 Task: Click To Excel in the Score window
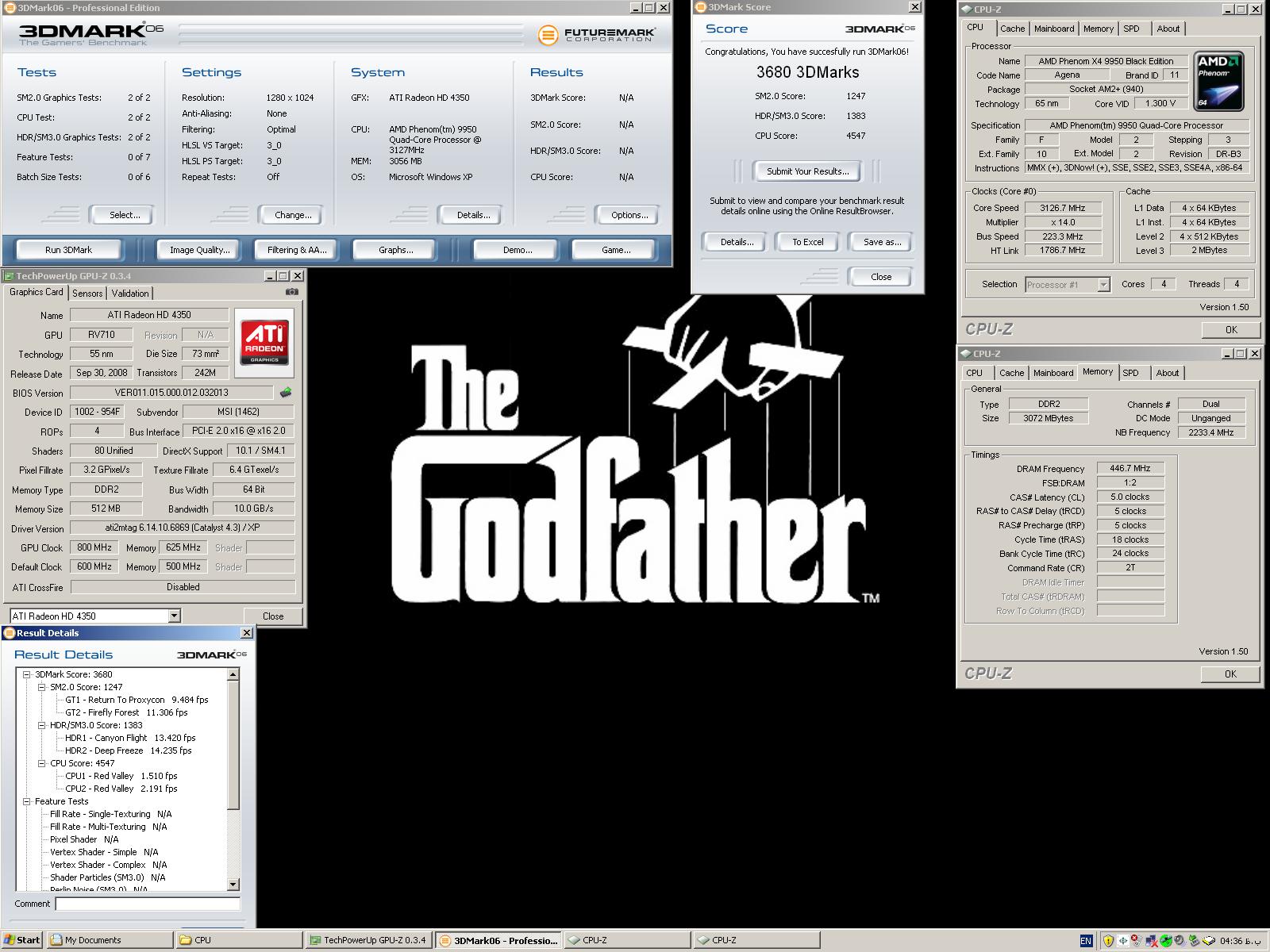tap(807, 242)
